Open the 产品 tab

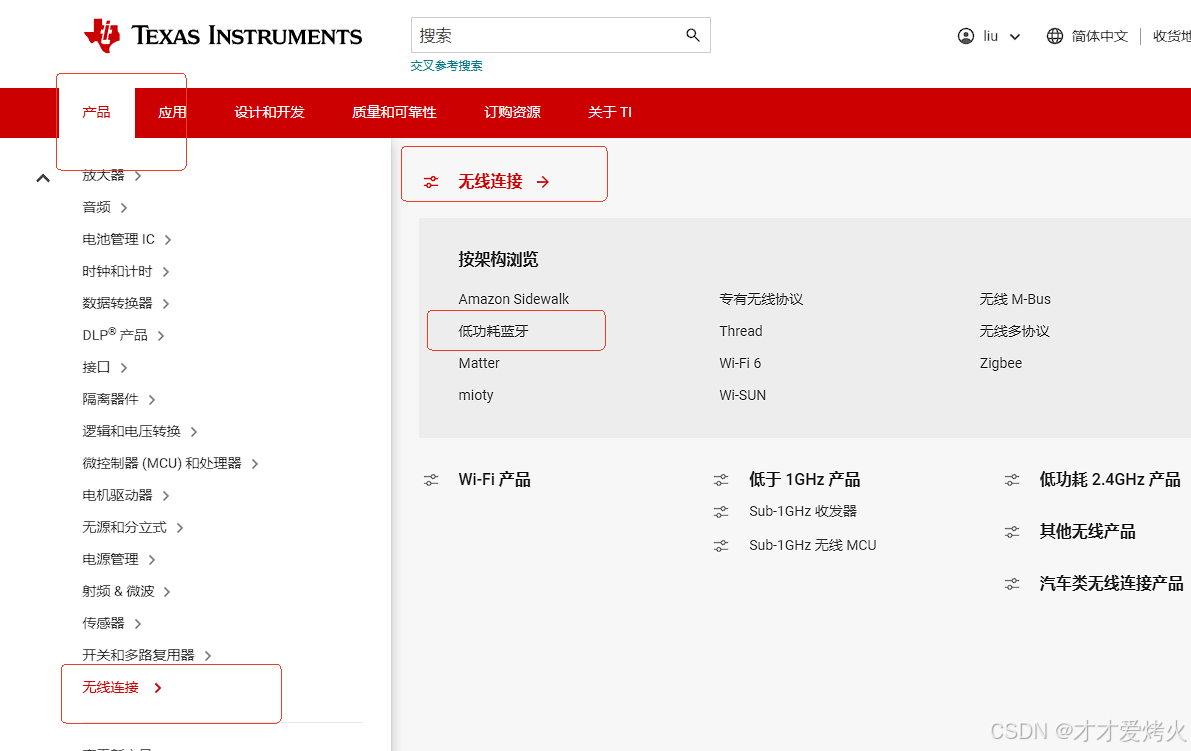[96, 112]
